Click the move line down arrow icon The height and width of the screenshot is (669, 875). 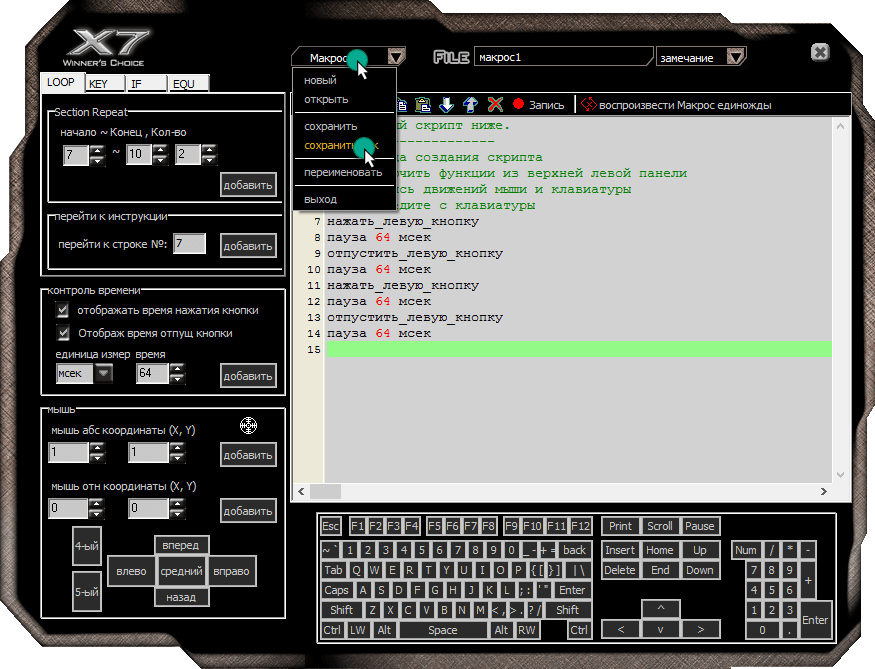(446, 104)
